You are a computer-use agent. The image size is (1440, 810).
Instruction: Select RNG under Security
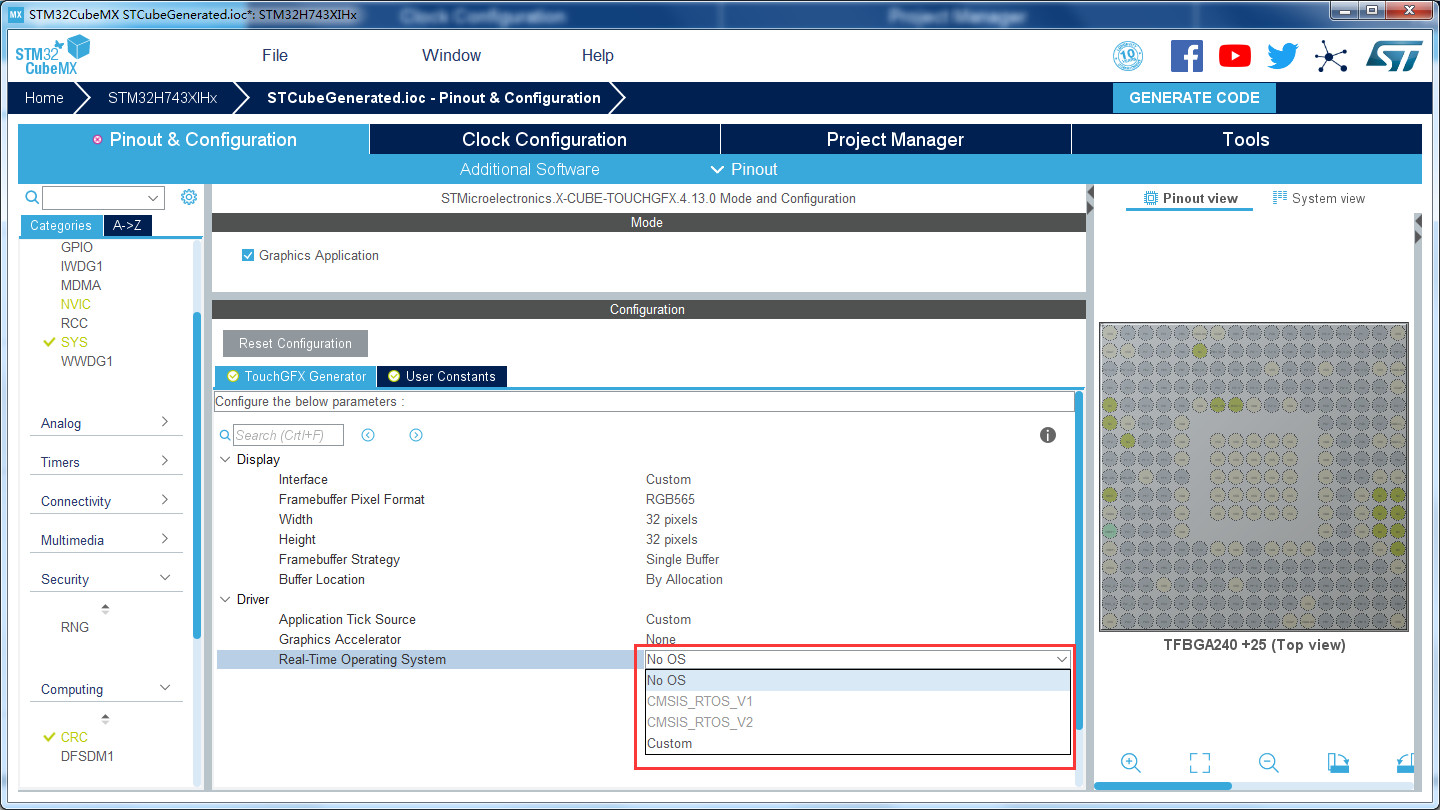click(75, 627)
